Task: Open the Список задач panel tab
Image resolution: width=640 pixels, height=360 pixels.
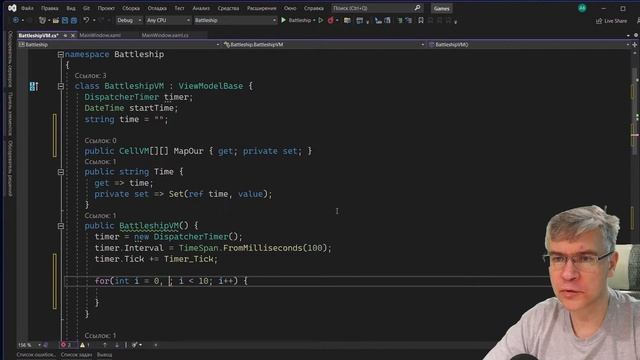Action: click(76, 355)
